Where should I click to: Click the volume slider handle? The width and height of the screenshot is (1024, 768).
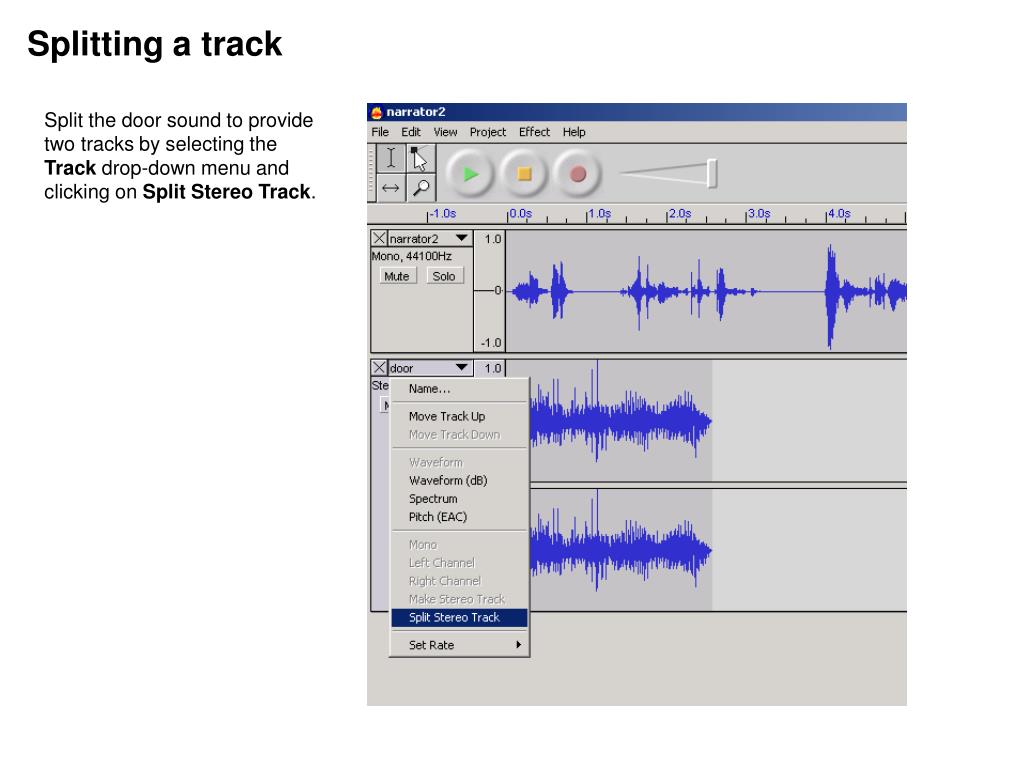[x=712, y=174]
